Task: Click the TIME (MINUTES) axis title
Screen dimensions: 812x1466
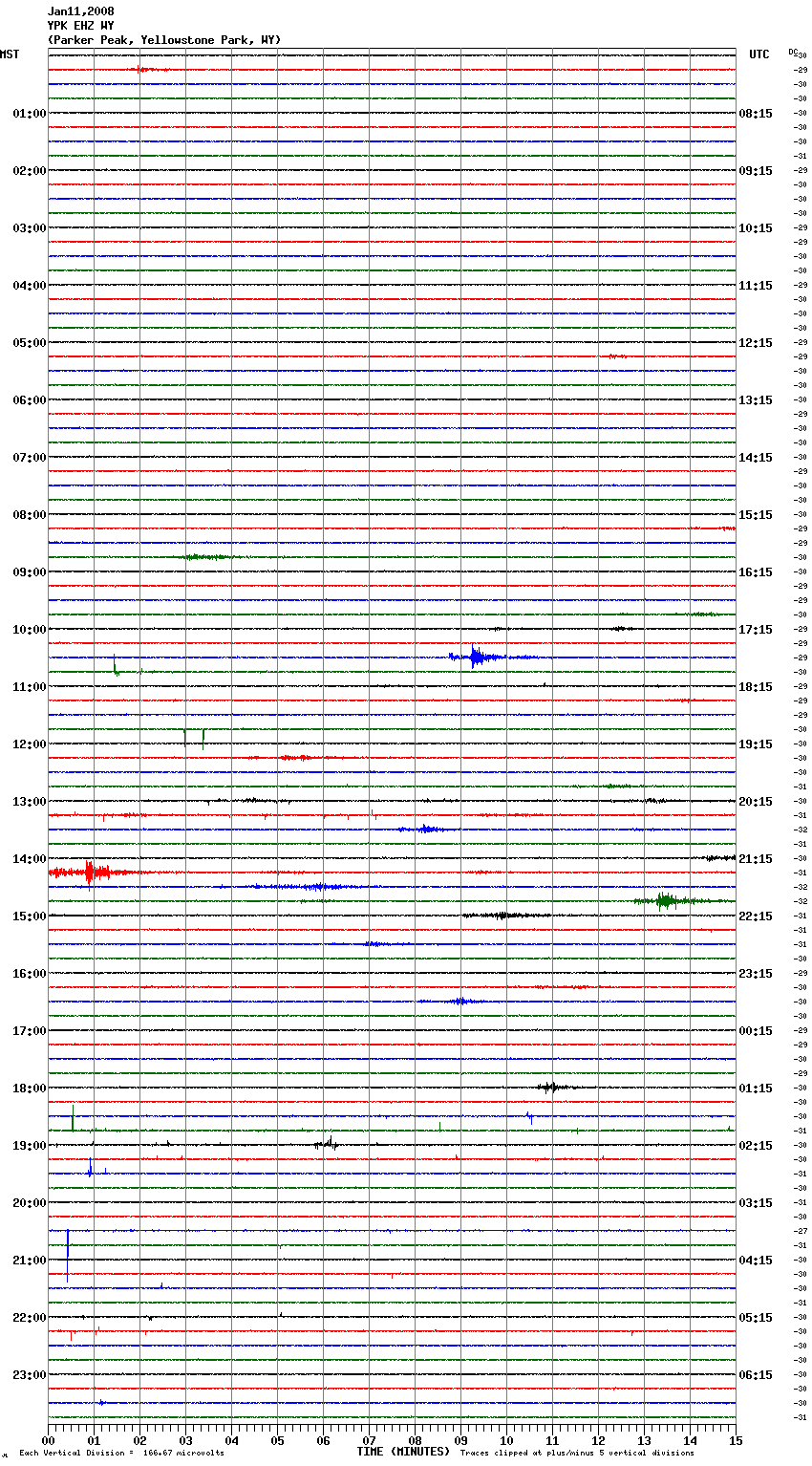Action: (x=403, y=1452)
